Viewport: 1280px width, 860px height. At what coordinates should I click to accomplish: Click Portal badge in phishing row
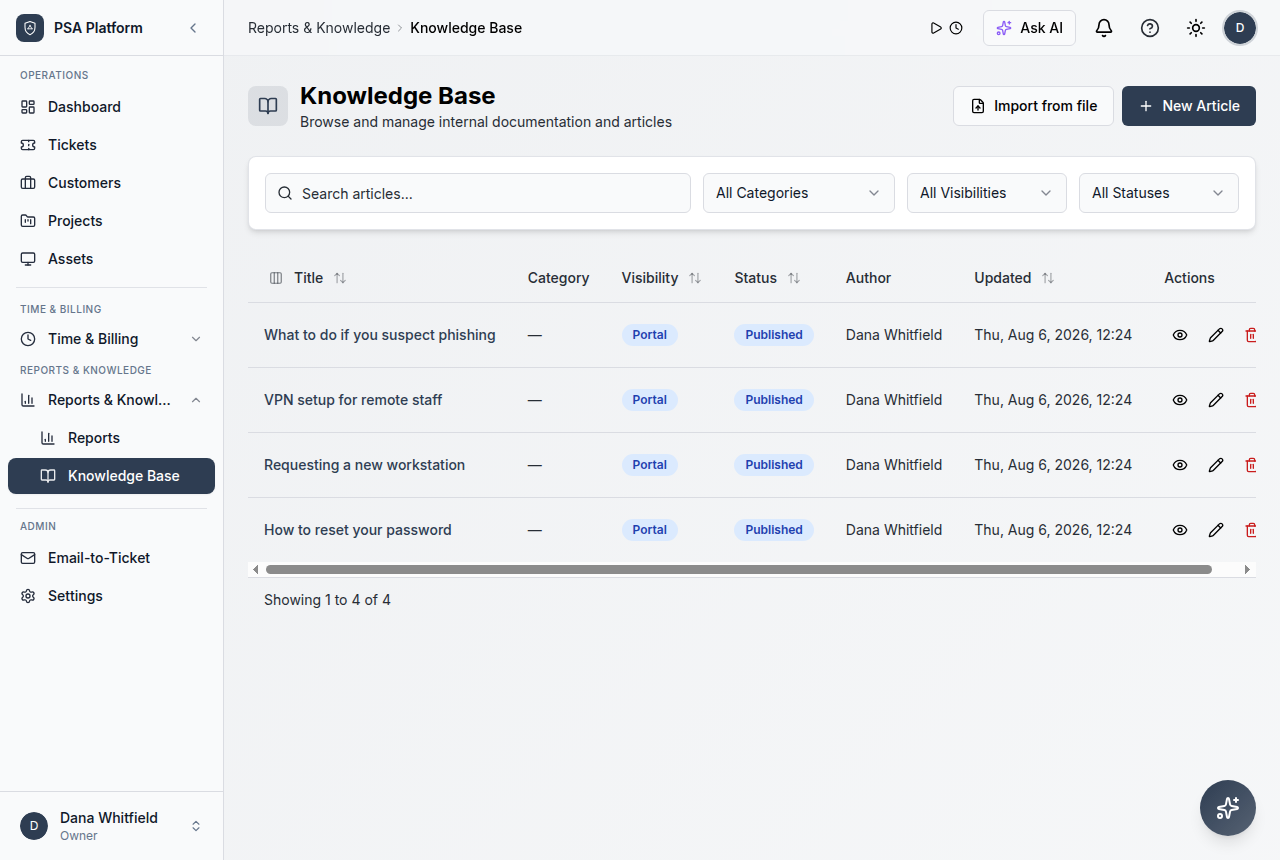[650, 335]
